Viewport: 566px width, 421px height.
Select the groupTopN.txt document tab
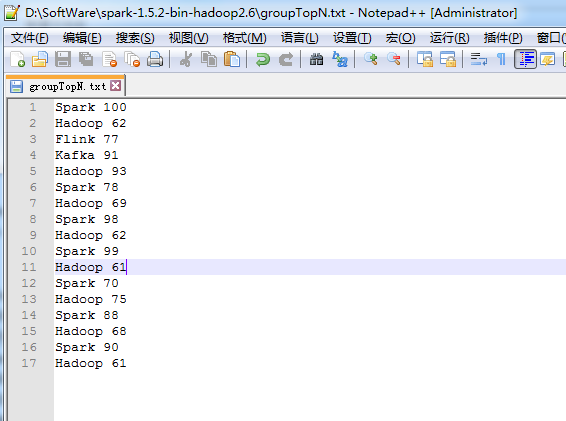[x=65, y=86]
